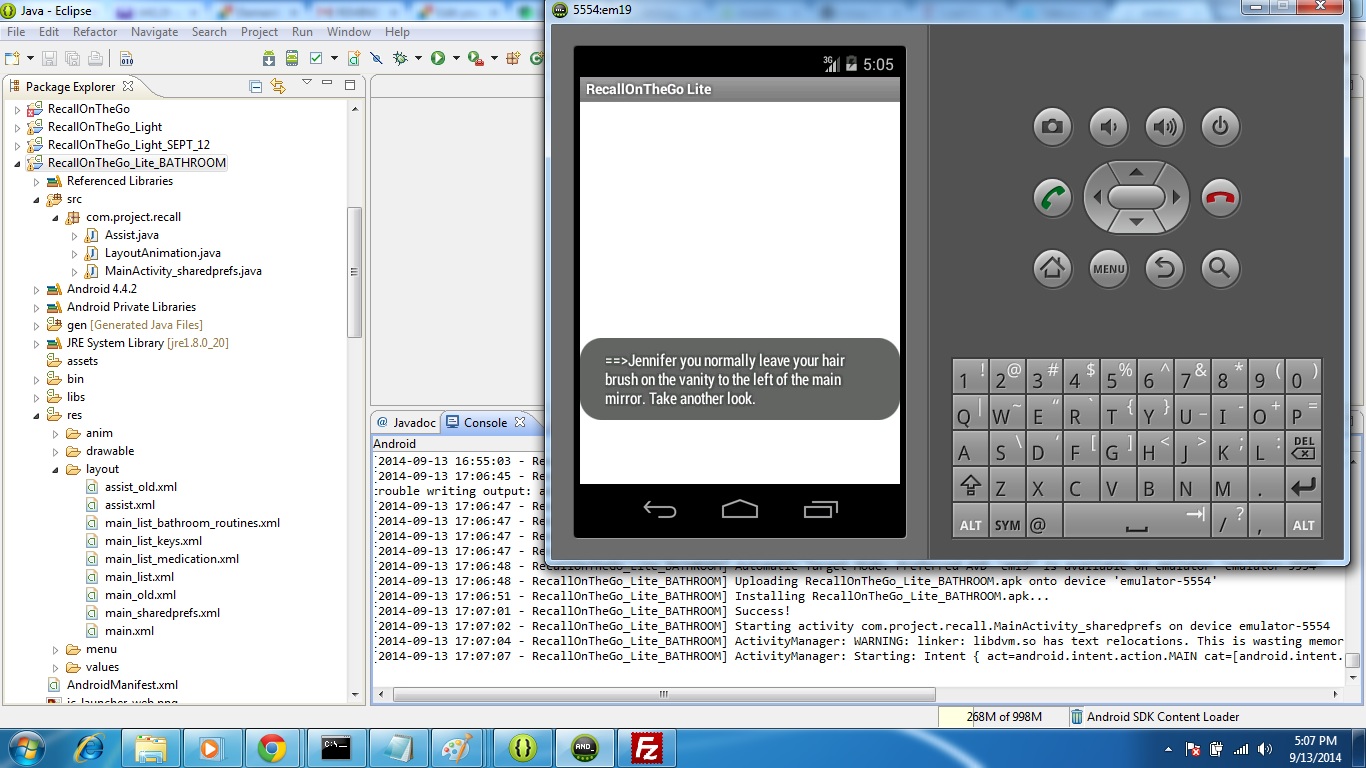The image size is (1366, 768).
Task: Open the File menu
Action: pyautogui.click(x=16, y=32)
